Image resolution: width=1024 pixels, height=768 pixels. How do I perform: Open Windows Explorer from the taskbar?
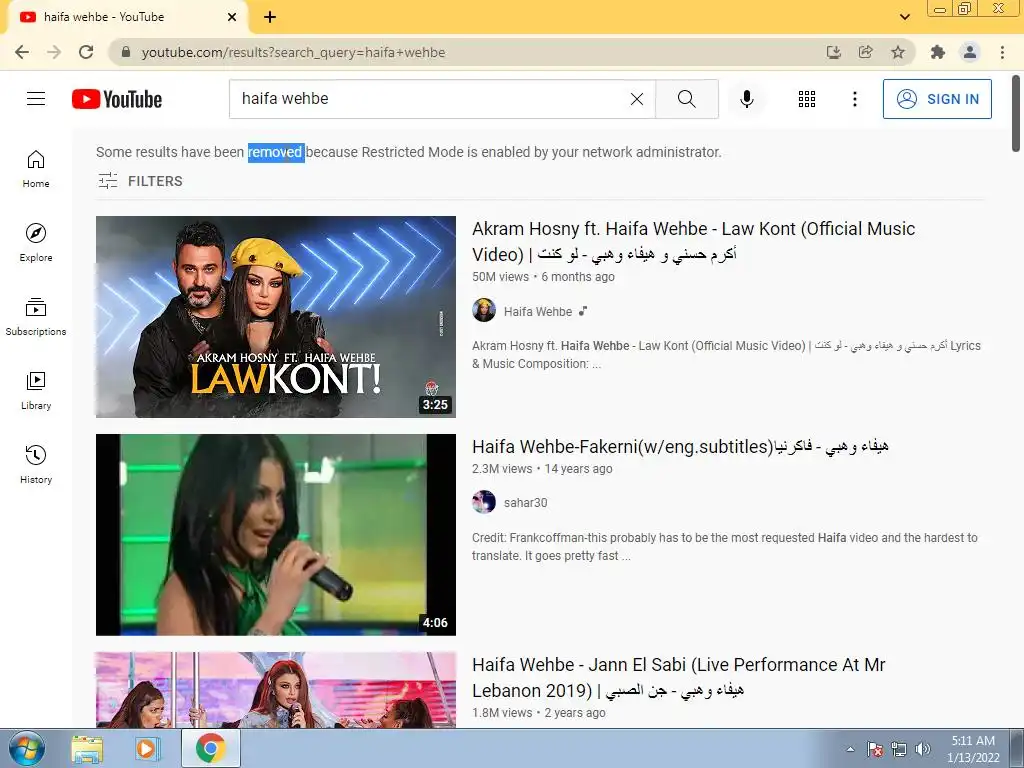tap(87, 749)
